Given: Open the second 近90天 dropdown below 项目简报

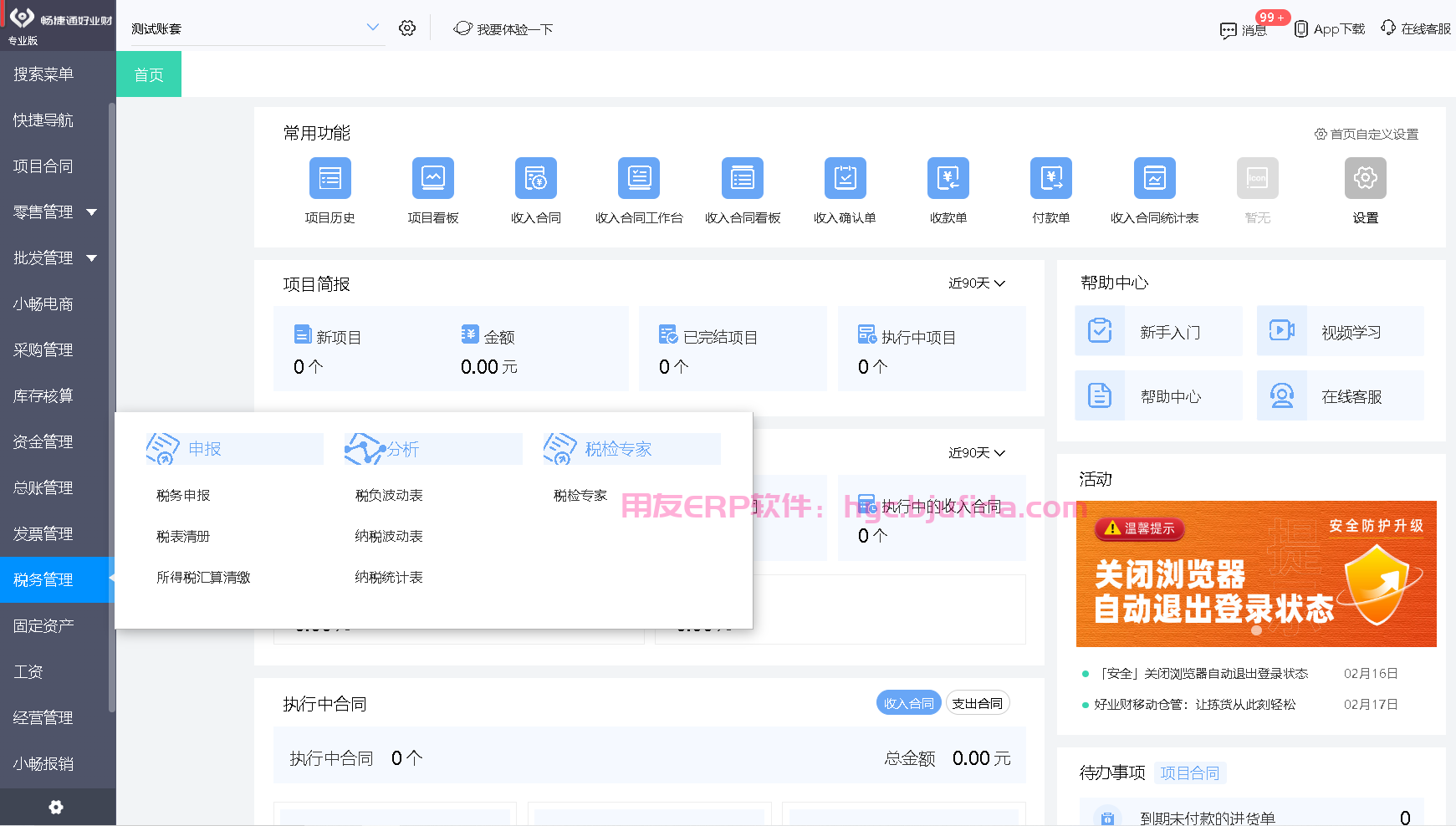Looking at the screenshot, I should coord(976,452).
